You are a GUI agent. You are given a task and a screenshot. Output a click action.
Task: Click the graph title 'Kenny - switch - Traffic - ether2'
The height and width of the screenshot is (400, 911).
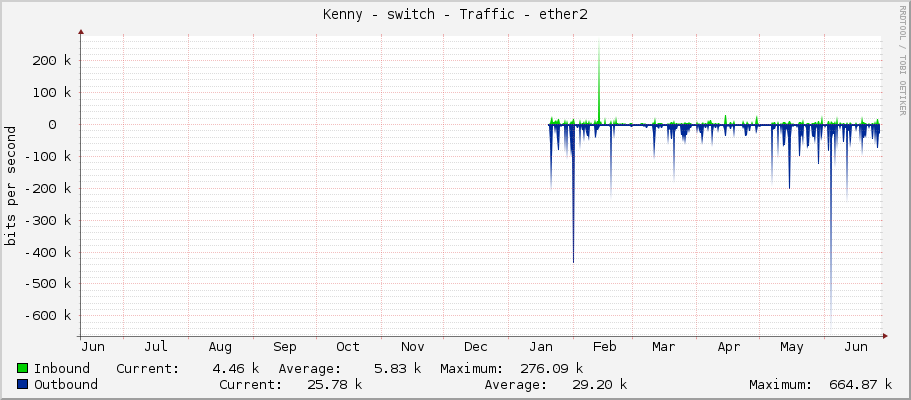(455, 15)
